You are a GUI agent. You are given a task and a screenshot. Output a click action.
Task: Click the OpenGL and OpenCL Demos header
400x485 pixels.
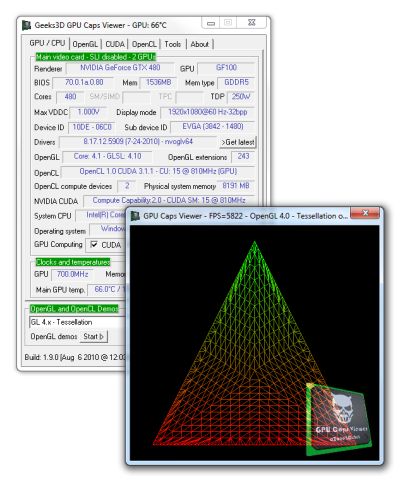pos(74,309)
